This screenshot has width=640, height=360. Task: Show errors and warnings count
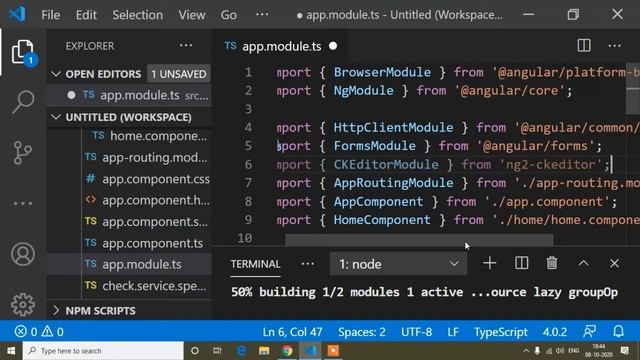pos(39,331)
